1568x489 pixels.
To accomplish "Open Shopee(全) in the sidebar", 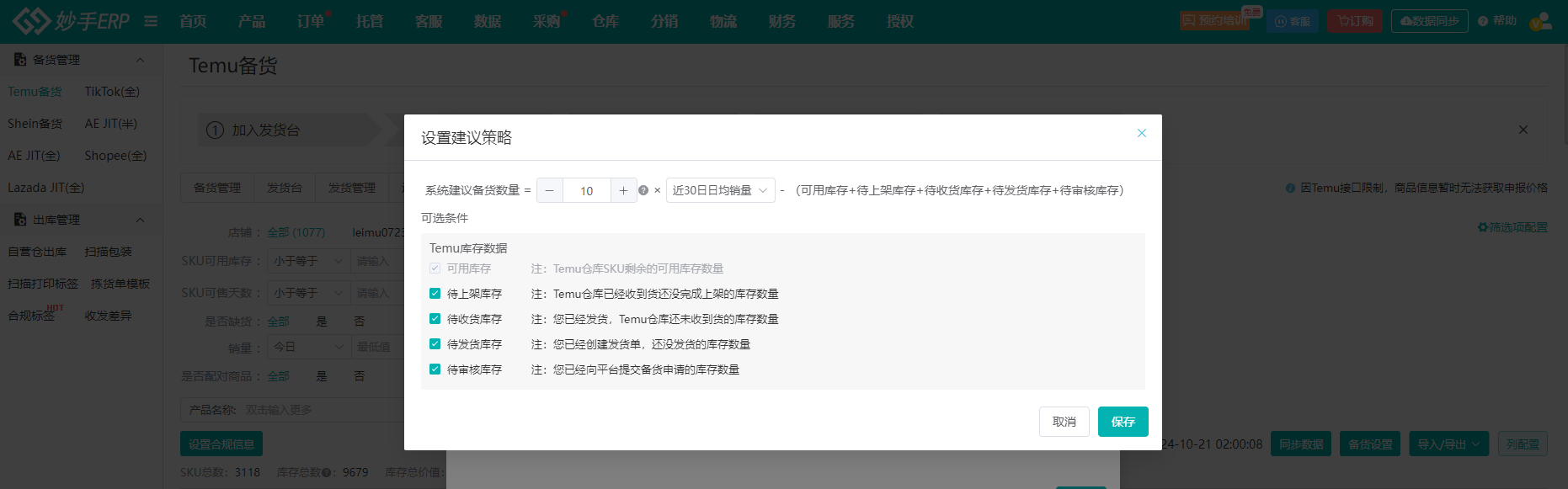I will click(115, 156).
